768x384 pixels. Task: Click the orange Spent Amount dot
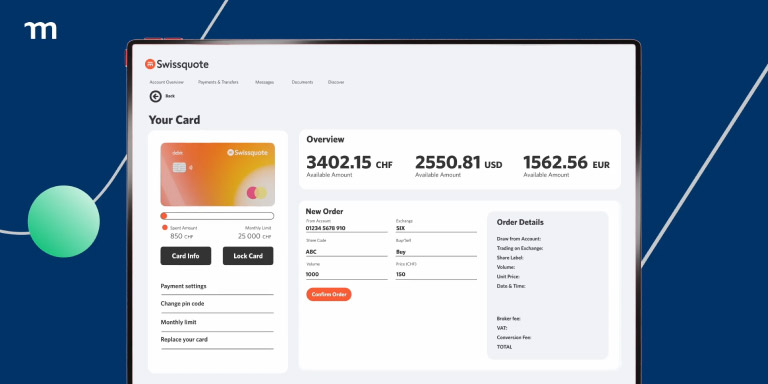[x=165, y=228]
